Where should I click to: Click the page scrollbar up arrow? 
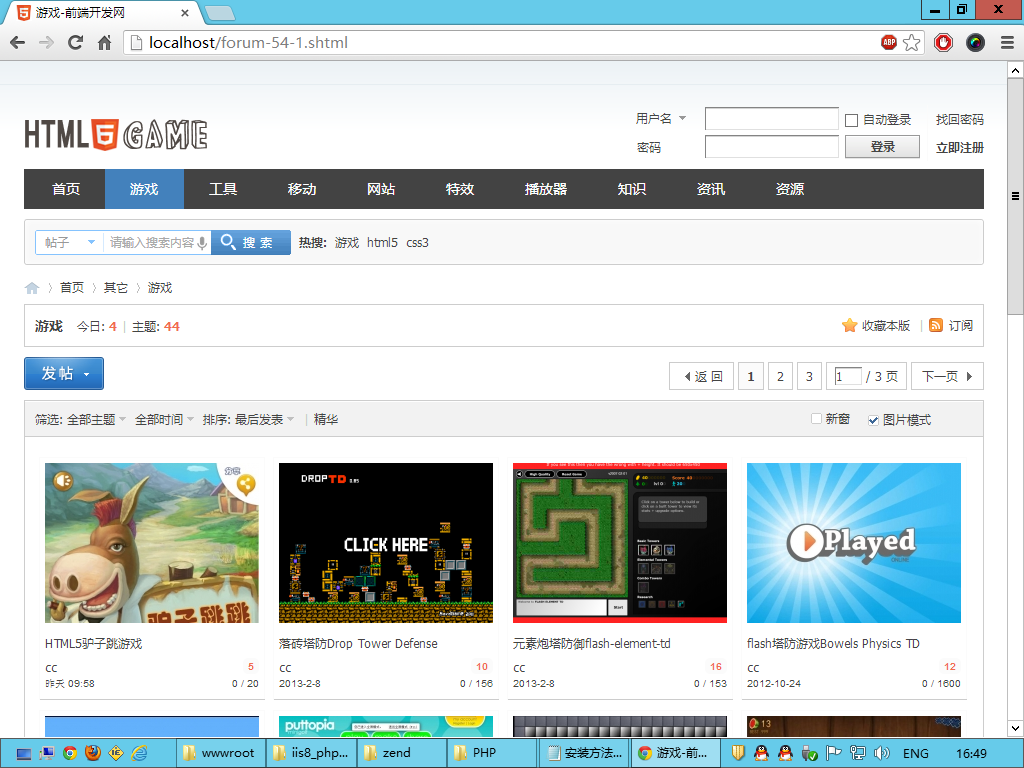(x=1015, y=70)
